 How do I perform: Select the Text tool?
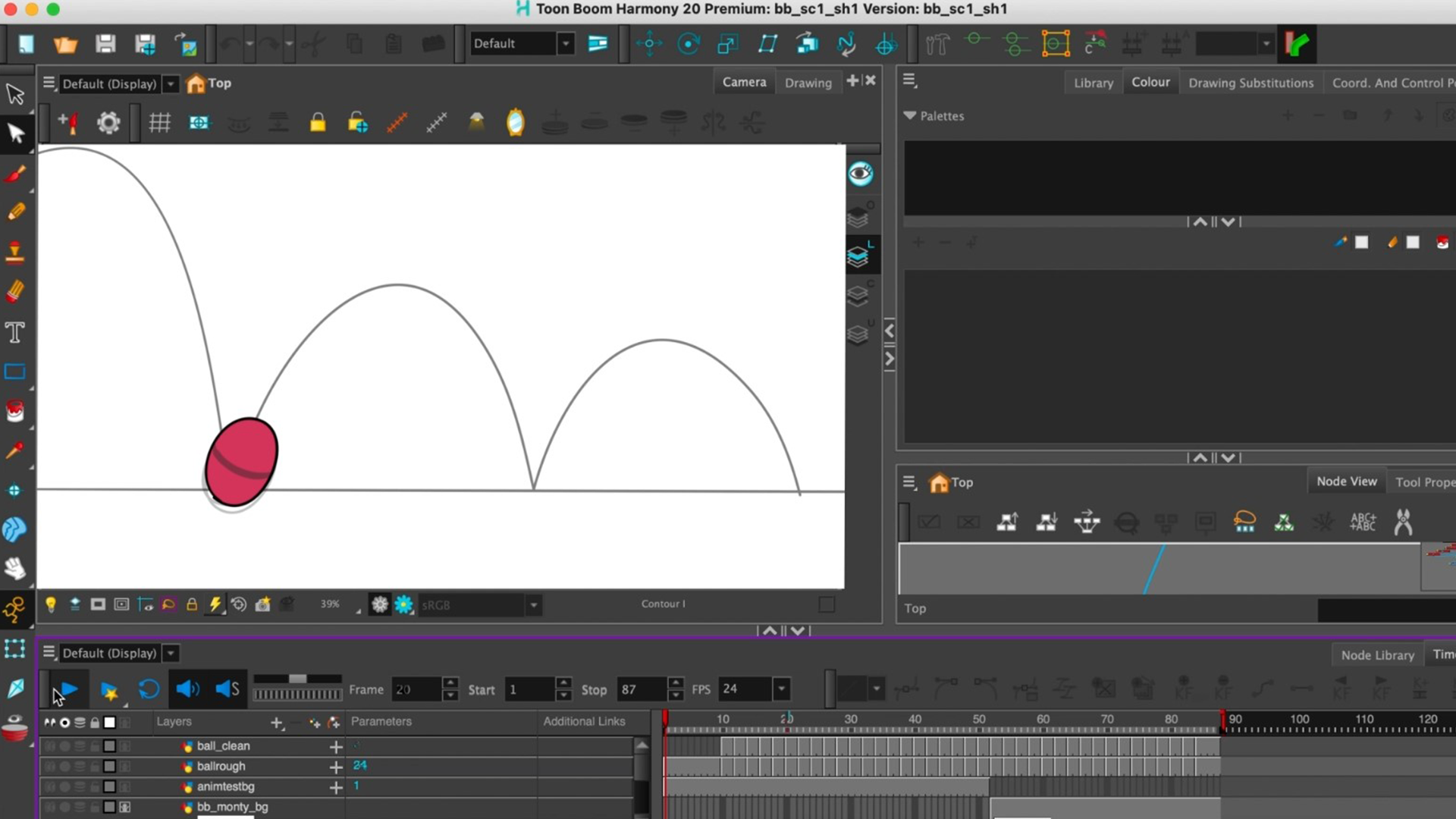coord(15,332)
